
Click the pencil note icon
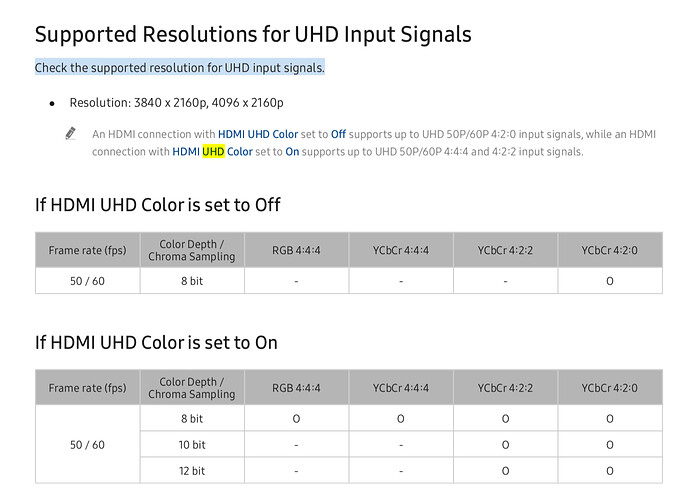pyautogui.click(x=70, y=133)
